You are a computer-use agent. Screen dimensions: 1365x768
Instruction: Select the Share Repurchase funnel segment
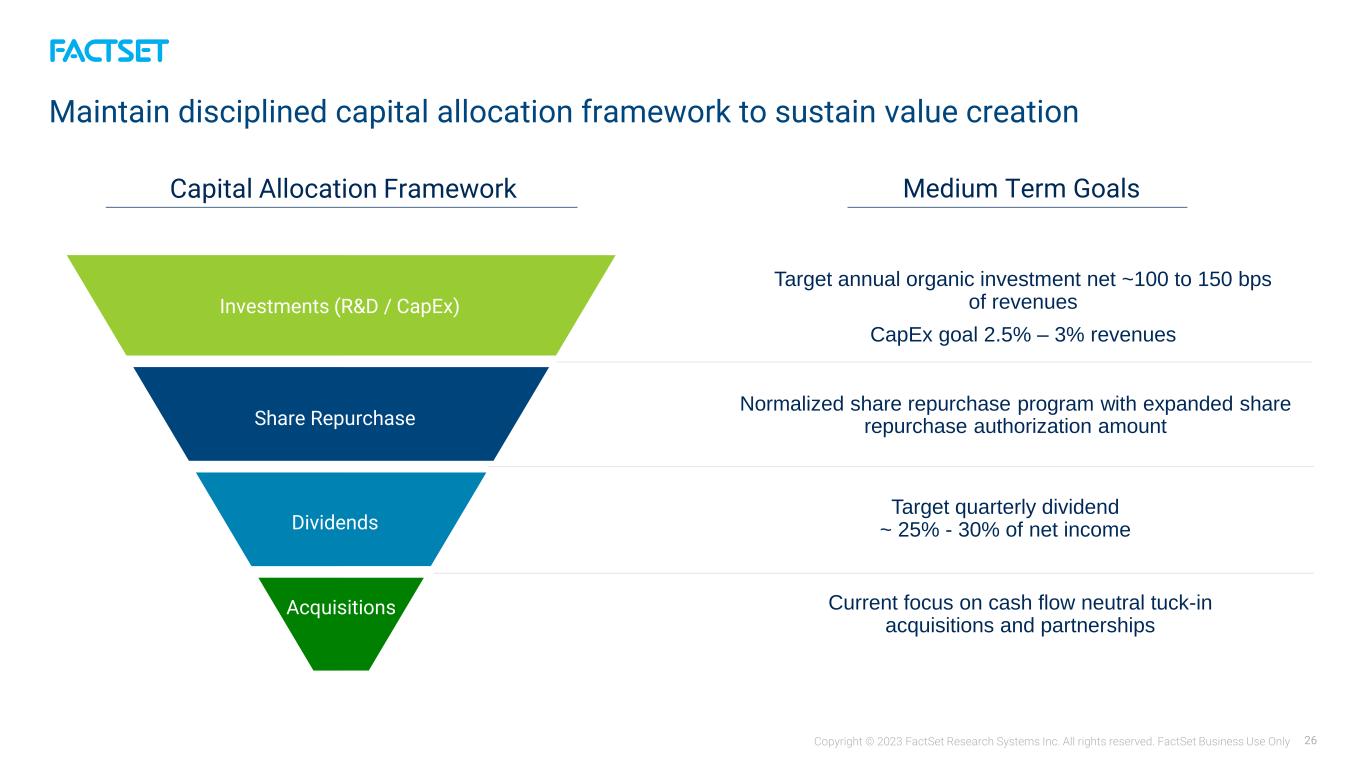340,414
